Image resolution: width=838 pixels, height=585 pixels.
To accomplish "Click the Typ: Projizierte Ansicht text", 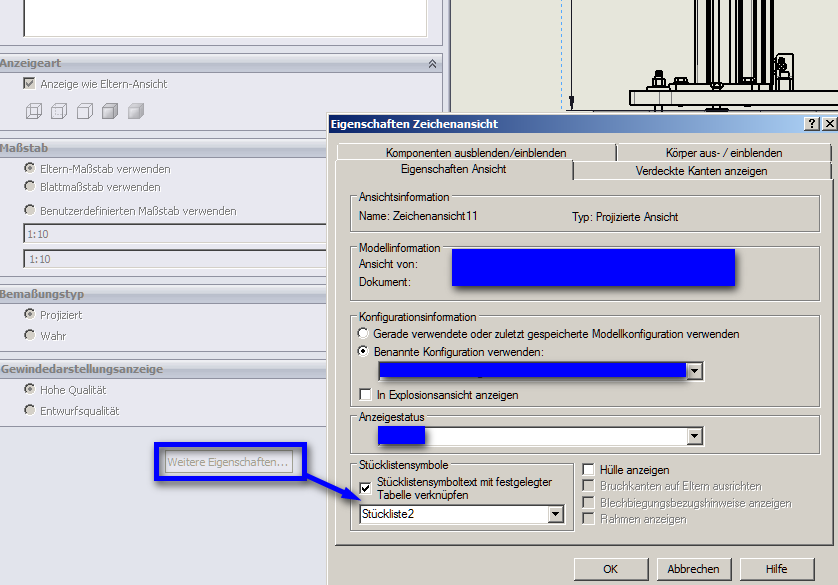I will pos(625,217).
